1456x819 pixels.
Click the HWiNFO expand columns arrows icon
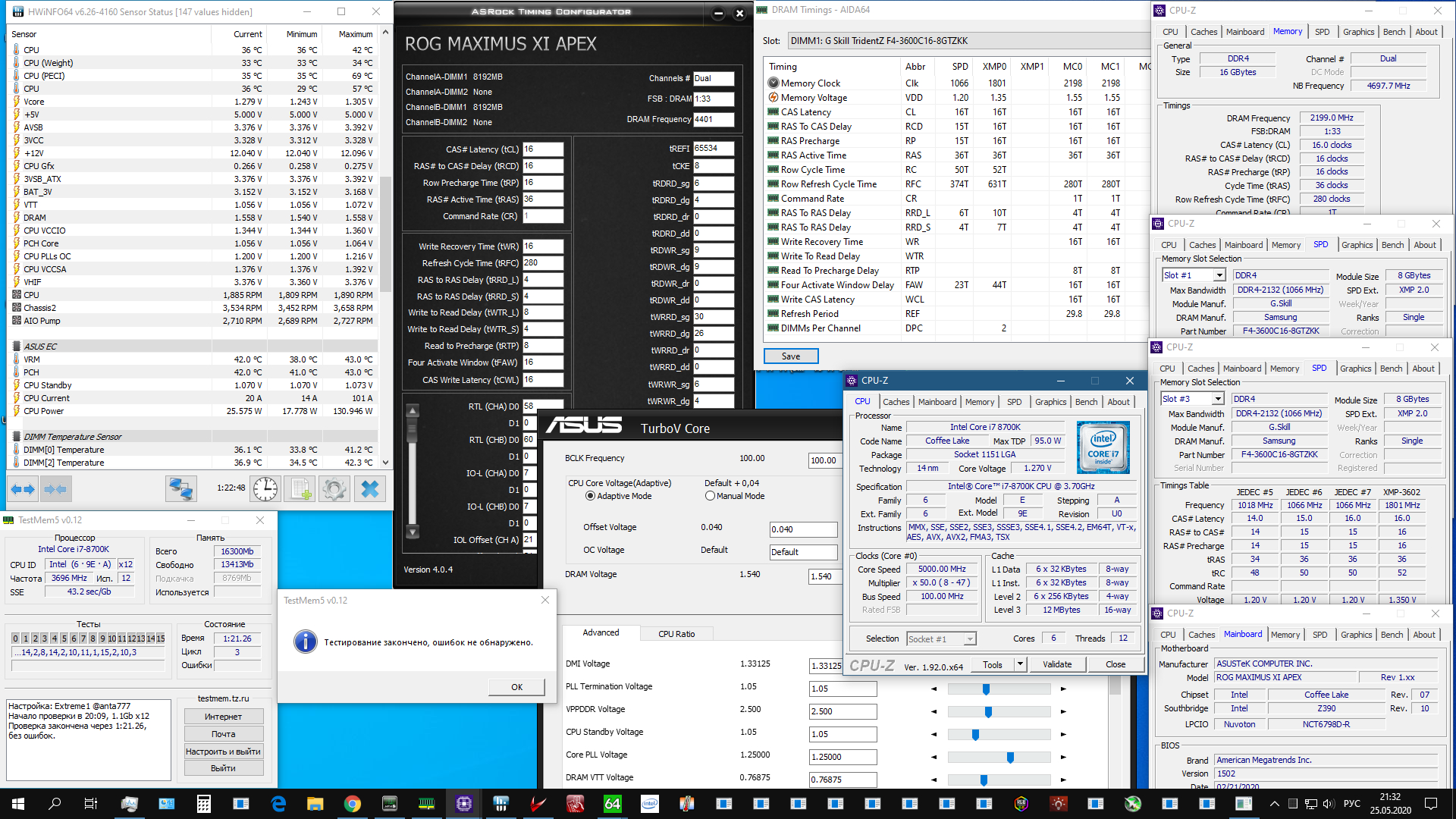coord(23,489)
